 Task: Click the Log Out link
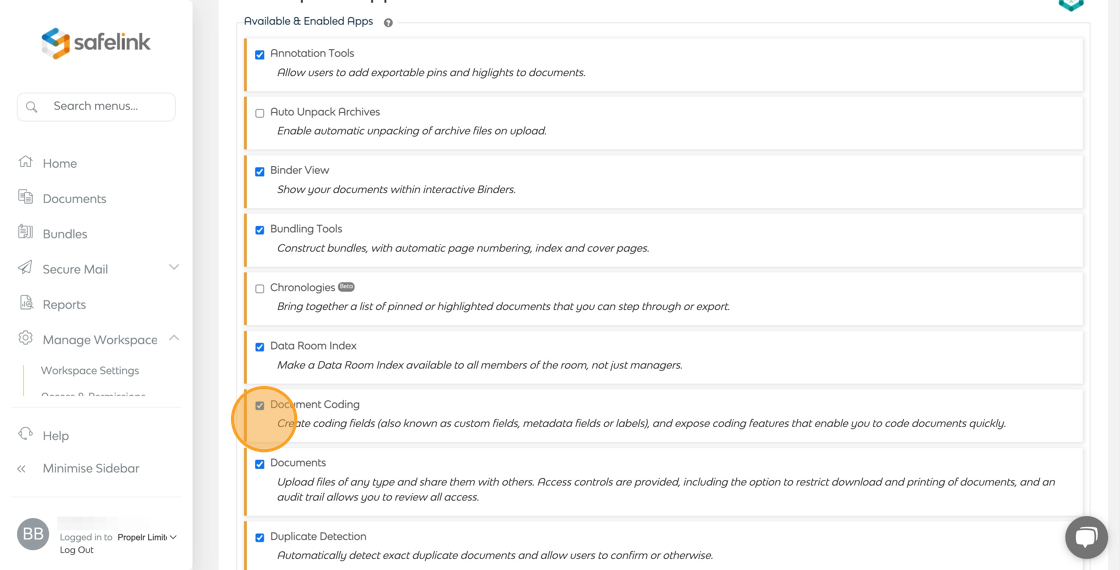pyautogui.click(x=76, y=550)
